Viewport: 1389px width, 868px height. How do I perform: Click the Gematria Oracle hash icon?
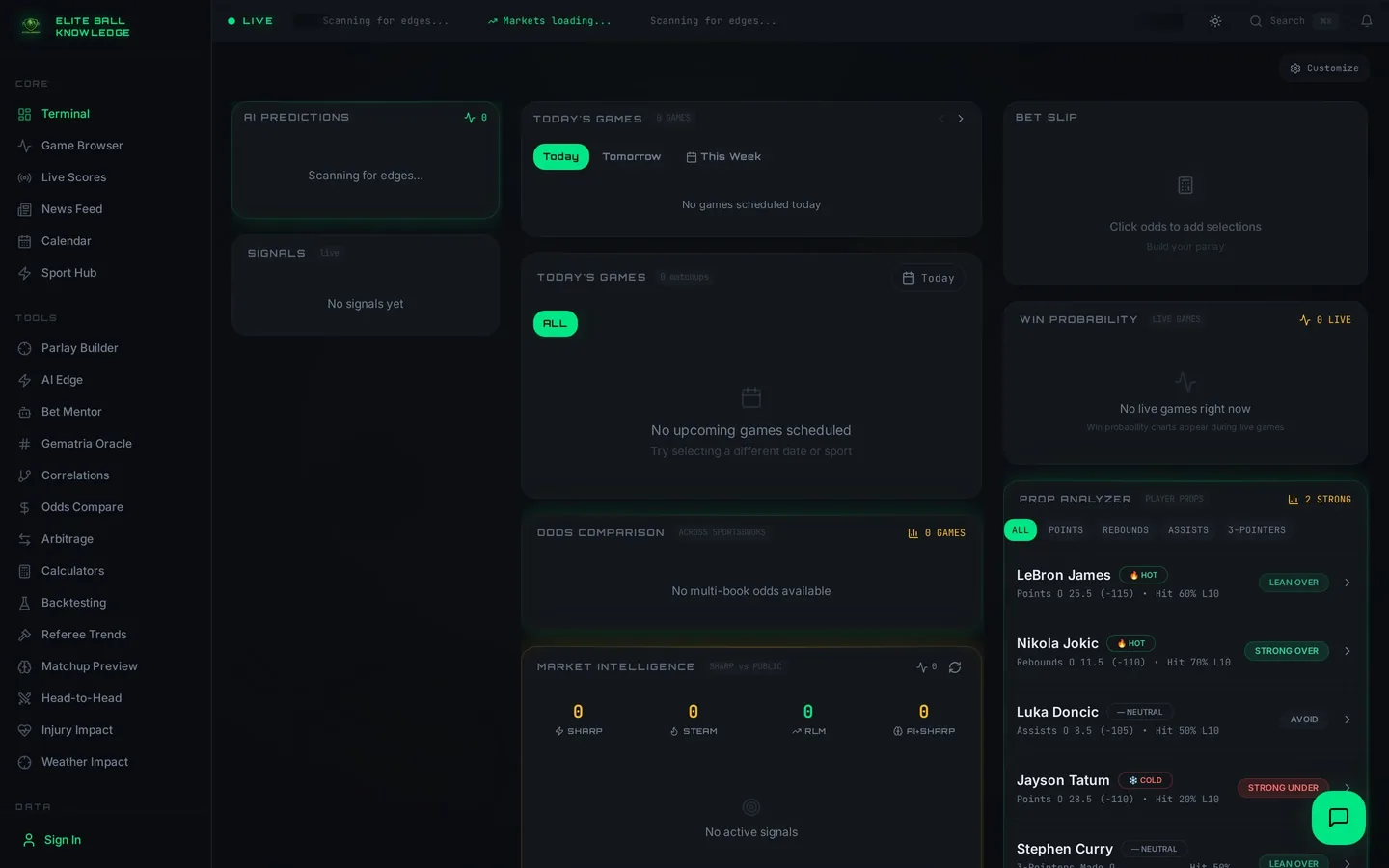(24, 444)
